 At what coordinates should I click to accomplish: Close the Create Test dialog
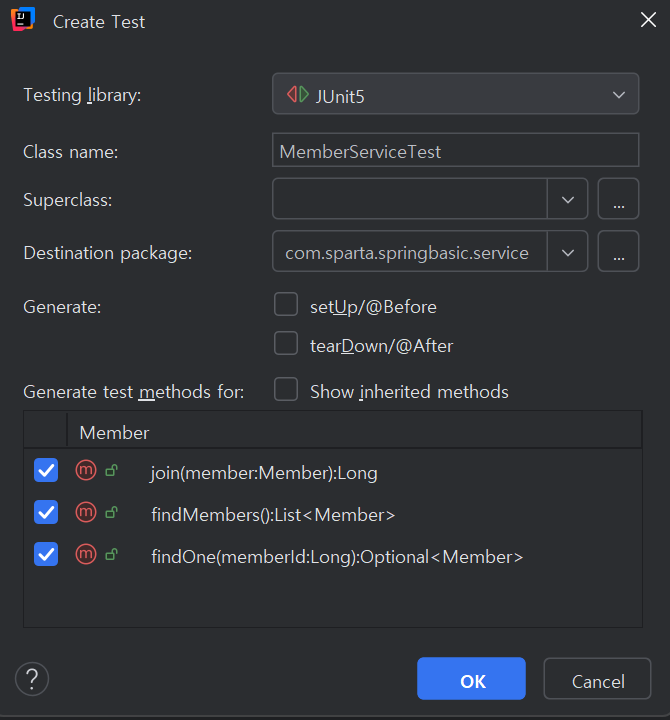648,20
